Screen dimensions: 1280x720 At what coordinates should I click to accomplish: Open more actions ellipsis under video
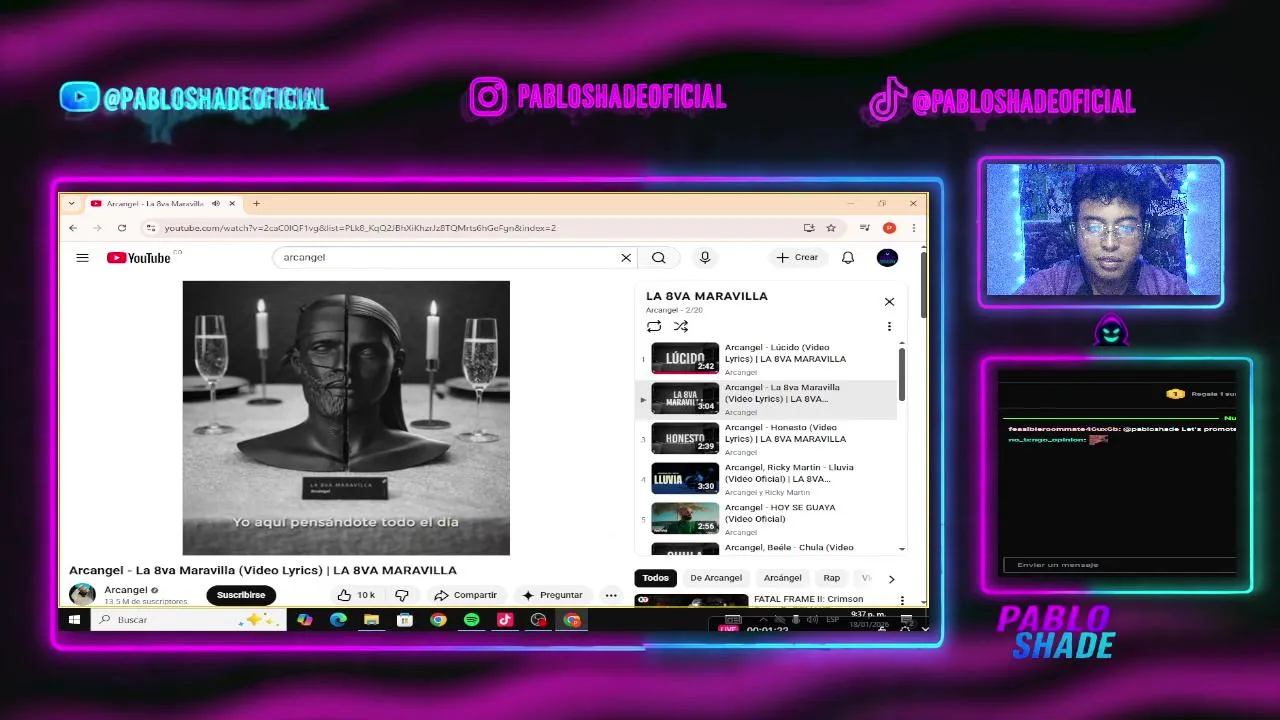tap(611, 595)
